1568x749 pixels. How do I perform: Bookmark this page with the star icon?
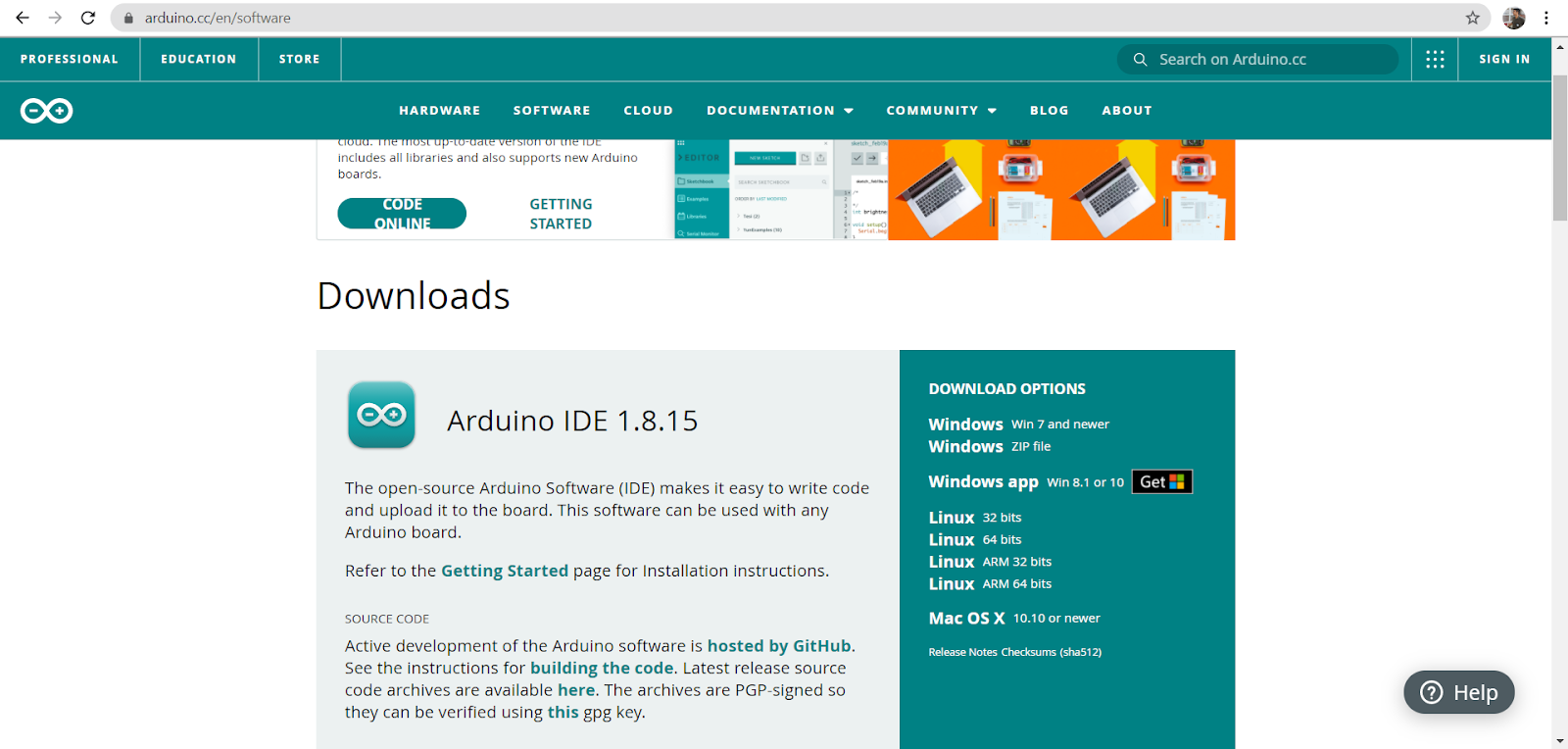[1472, 18]
